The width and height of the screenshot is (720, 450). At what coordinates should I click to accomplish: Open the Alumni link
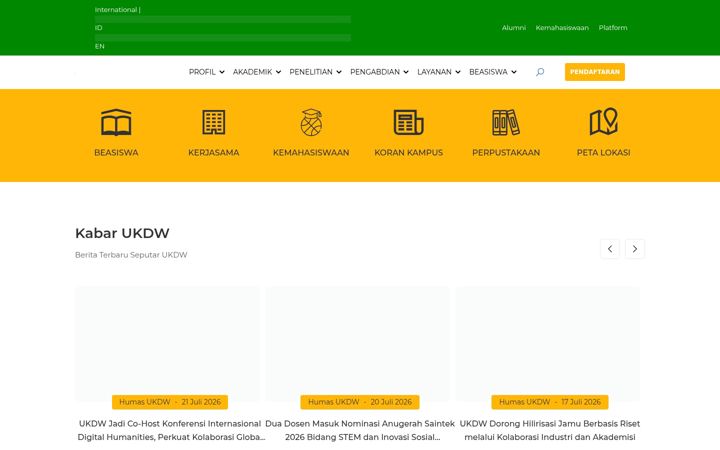pyautogui.click(x=513, y=28)
